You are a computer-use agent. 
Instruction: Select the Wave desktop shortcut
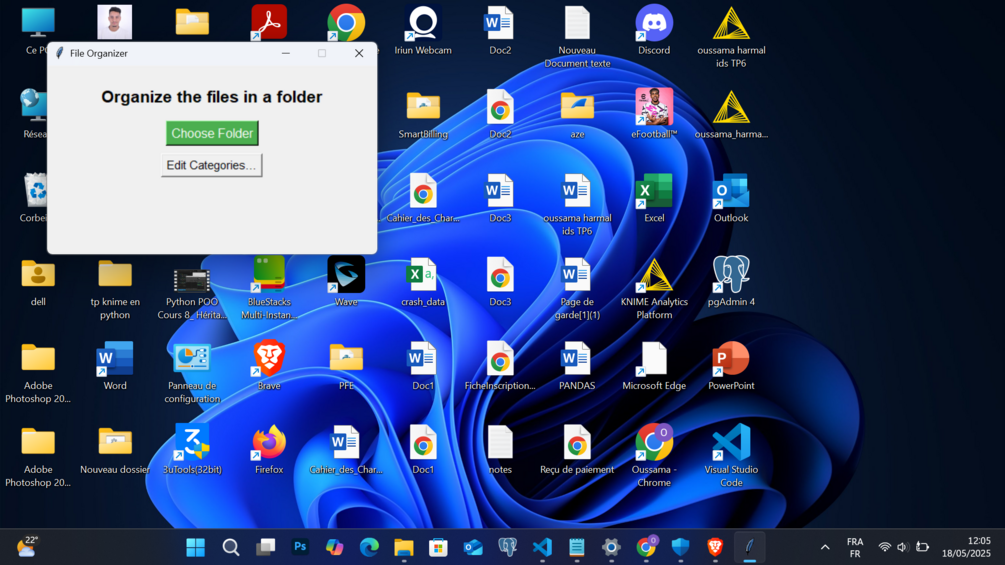pyautogui.click(x=346, y=282)
